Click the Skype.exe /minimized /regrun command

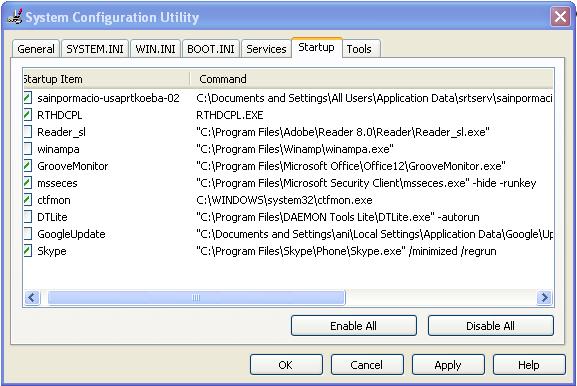[346, 251]
